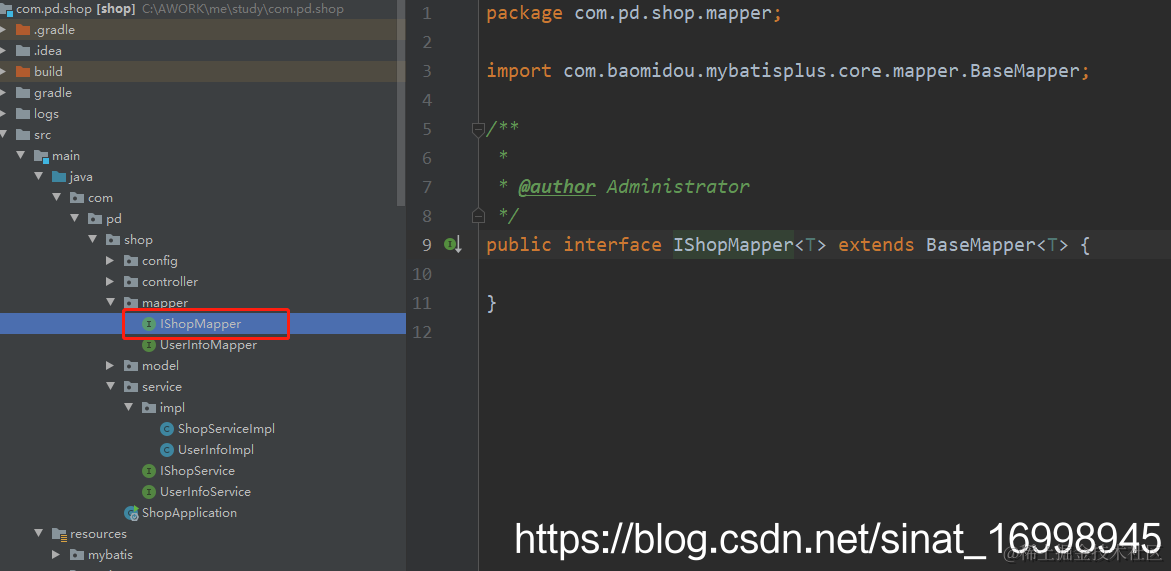
Task: Collapse the mapper package arrow
Action: coord(111,302)
